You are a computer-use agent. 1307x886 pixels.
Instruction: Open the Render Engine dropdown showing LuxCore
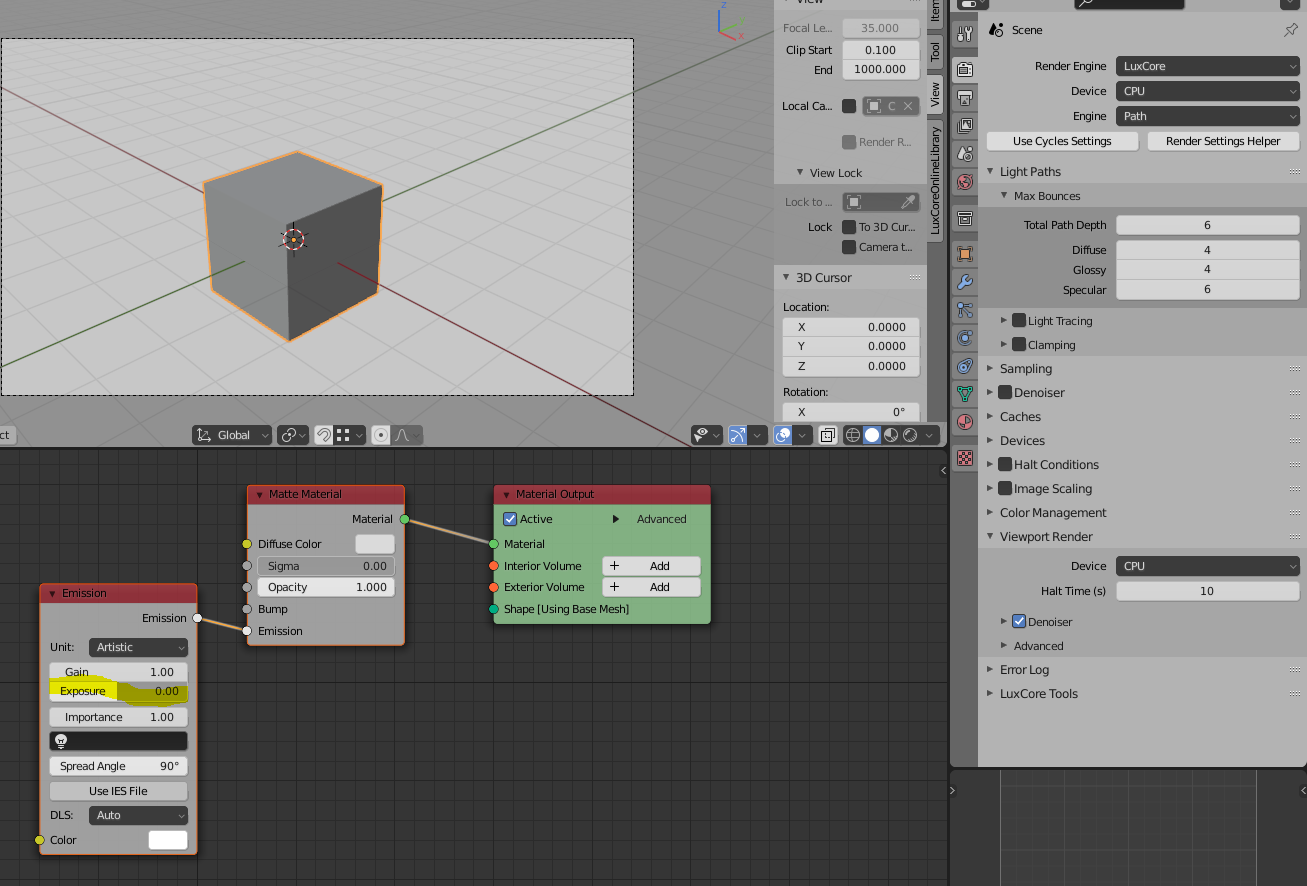coord(1207,66)
